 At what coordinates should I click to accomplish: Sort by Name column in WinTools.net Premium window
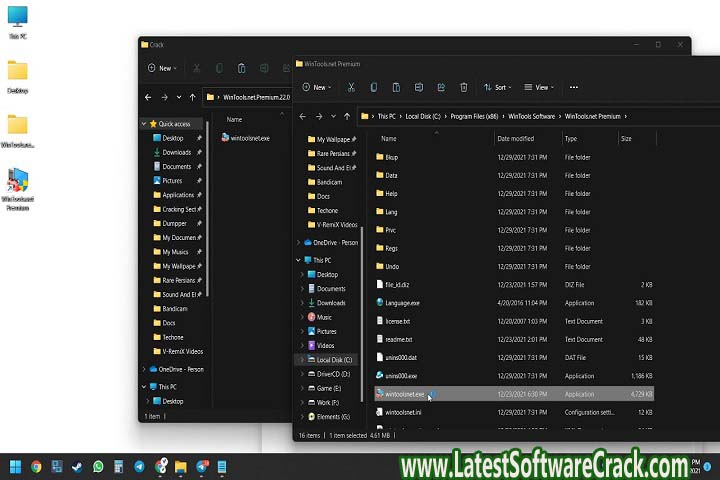click(x=388, y=139)
